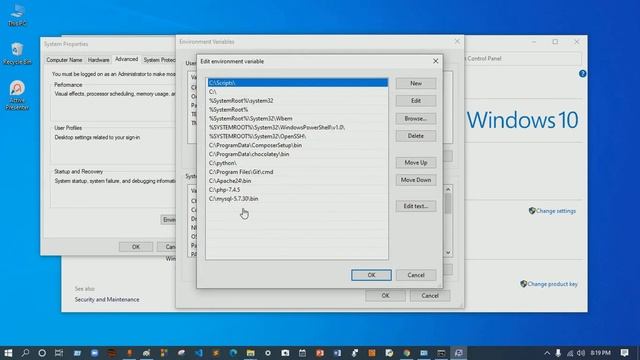
Task: Select System32\OpenSSH\ path entry
Action: (x=297, y=136)
